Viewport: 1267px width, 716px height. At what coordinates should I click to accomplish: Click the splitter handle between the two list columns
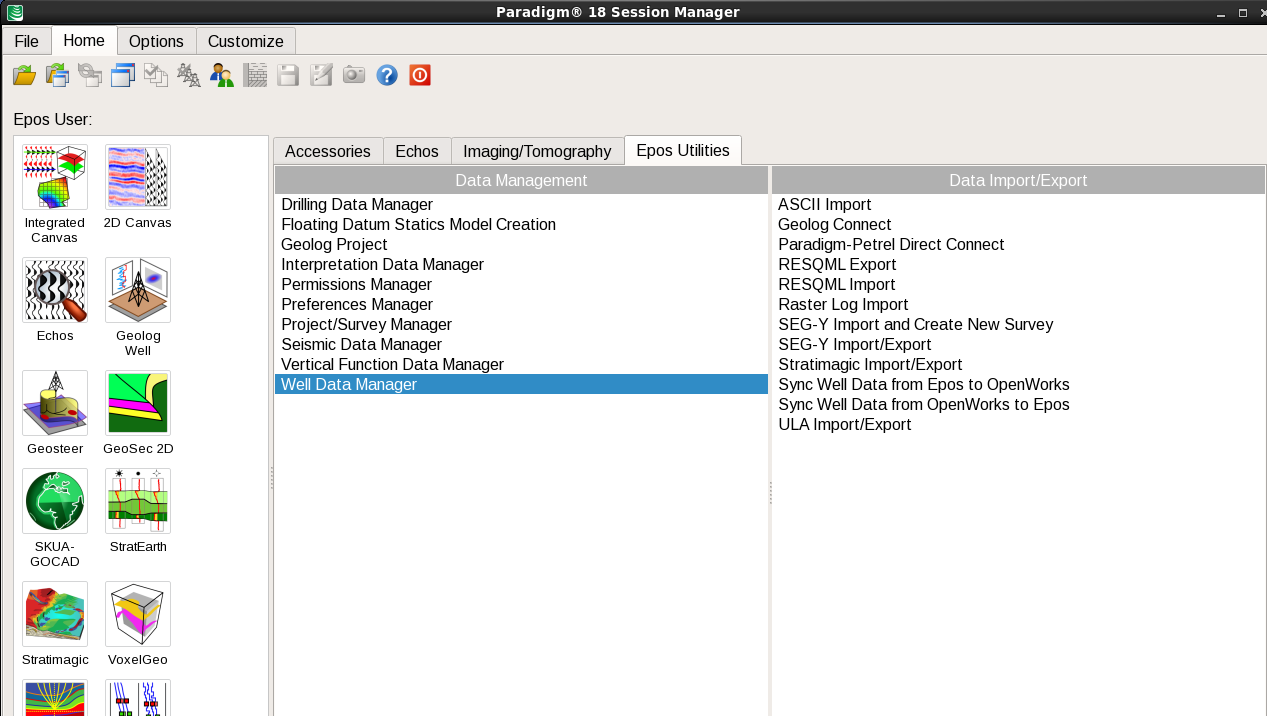pos(770,493)
